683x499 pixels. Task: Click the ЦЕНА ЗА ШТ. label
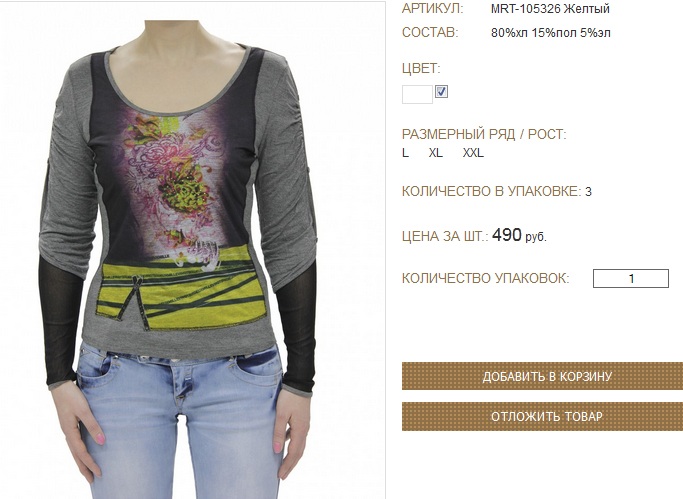point(445,236)
